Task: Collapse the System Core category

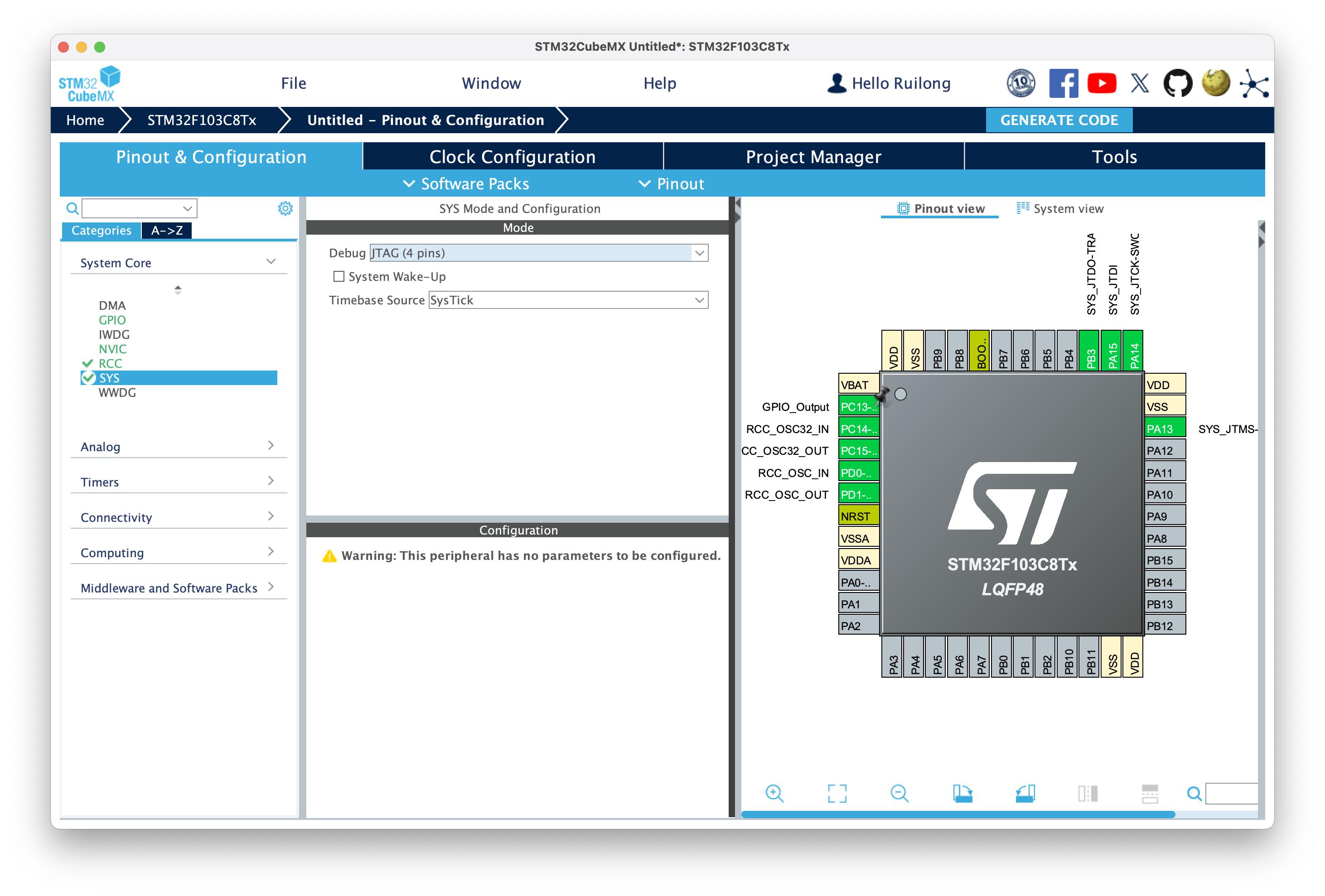Action: click(270, 261)
